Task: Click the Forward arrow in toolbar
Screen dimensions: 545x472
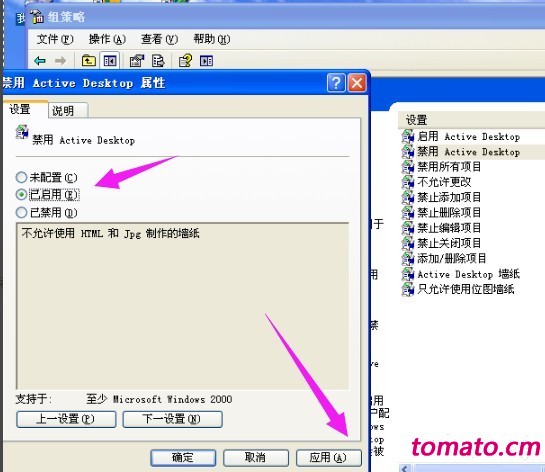Action: coord(60,61)
